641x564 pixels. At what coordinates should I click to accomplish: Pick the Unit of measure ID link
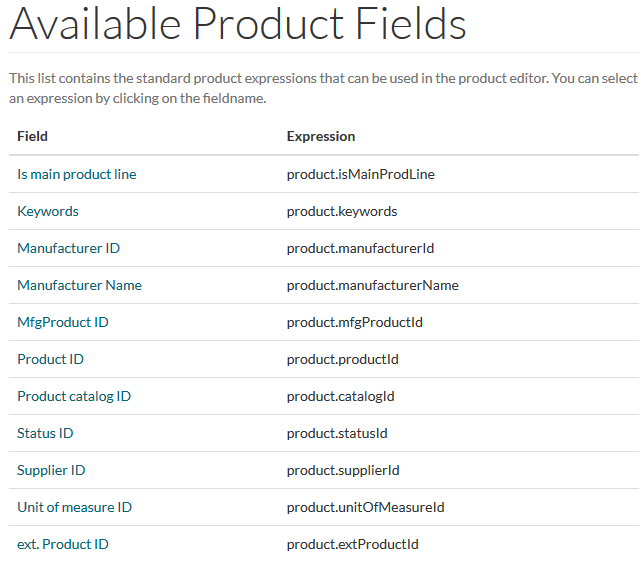74,507
